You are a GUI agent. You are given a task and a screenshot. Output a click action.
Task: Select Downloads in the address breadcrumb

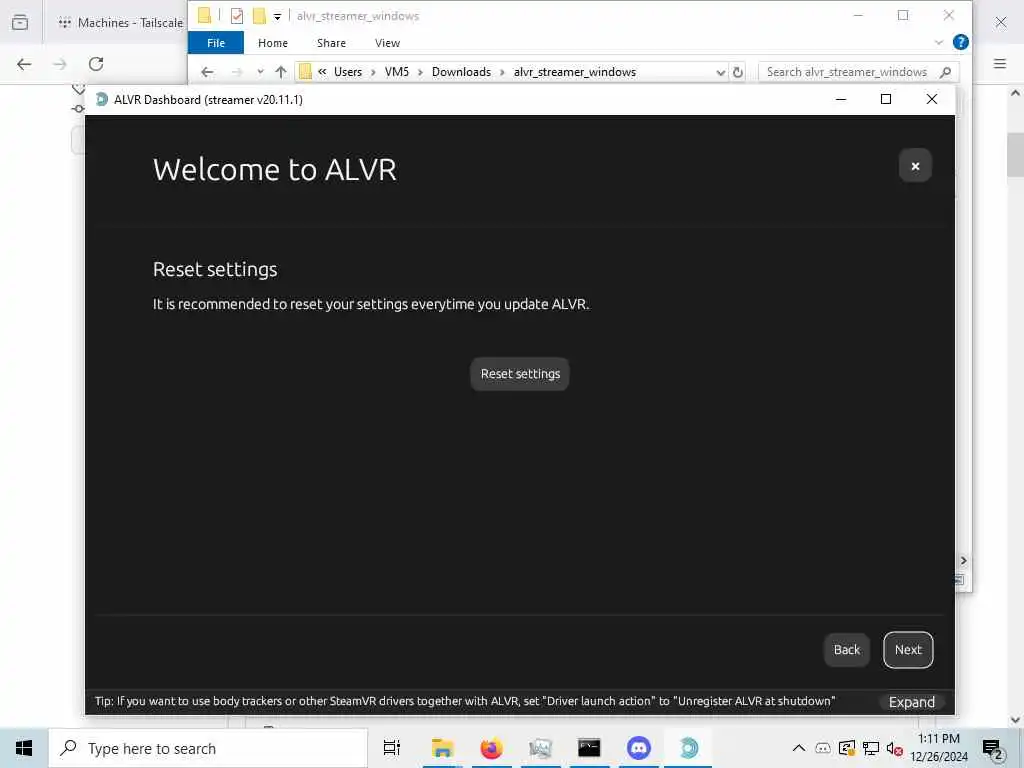(x=461, y=72)
